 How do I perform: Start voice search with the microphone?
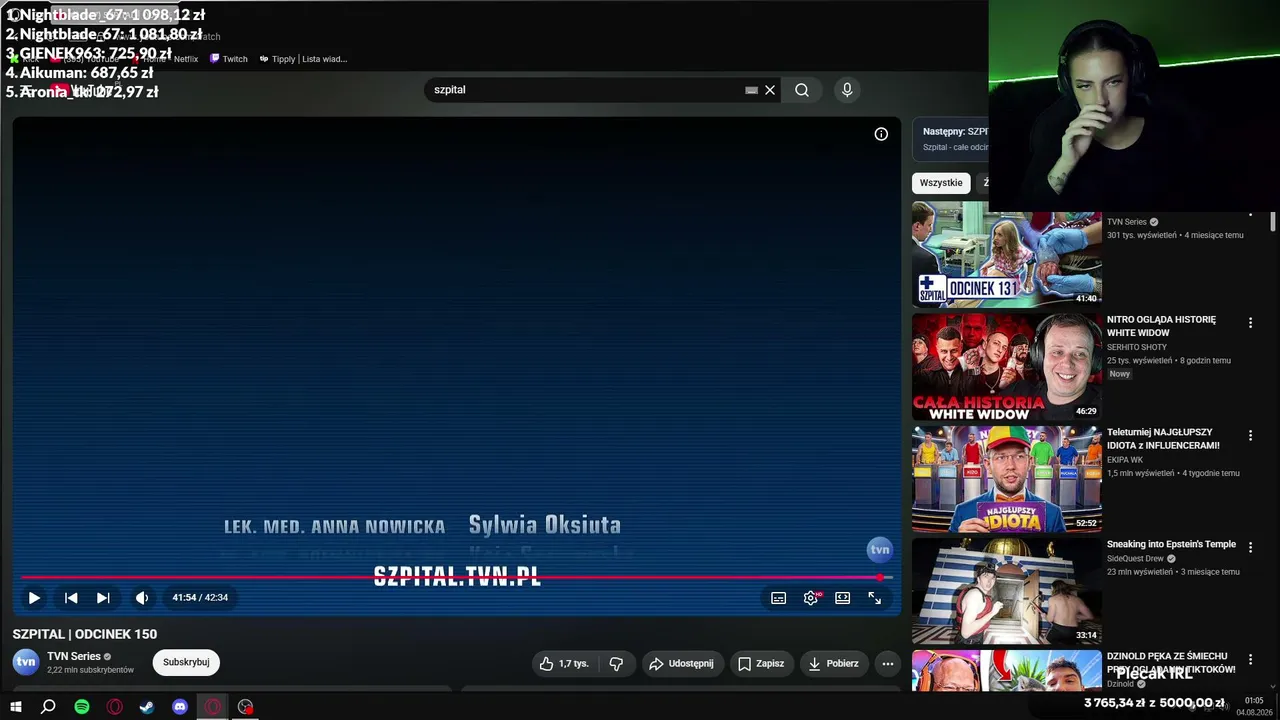(847, 90)
